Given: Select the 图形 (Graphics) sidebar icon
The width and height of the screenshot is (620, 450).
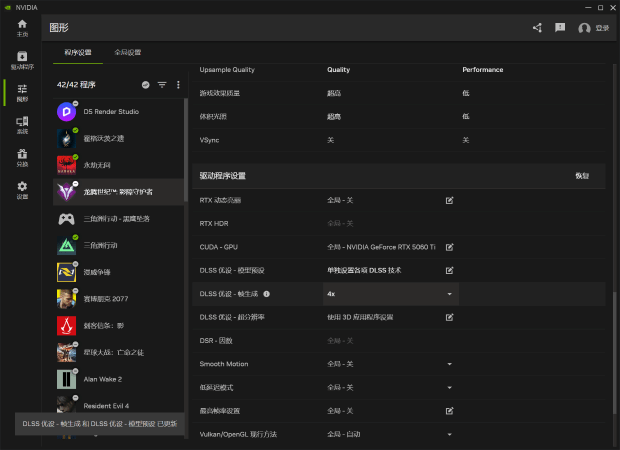Looking at the screenshot, I should pos(22,93).
